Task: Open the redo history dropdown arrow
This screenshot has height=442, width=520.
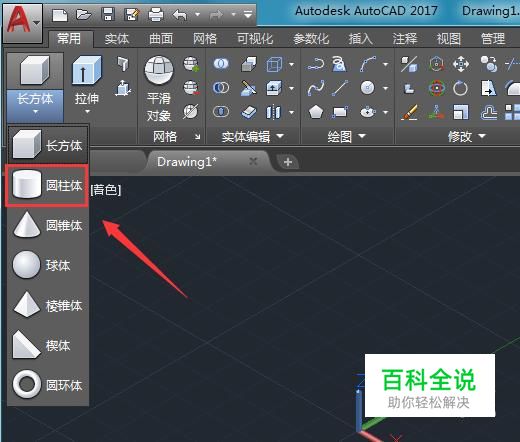Action: click(x=233, y=14)
